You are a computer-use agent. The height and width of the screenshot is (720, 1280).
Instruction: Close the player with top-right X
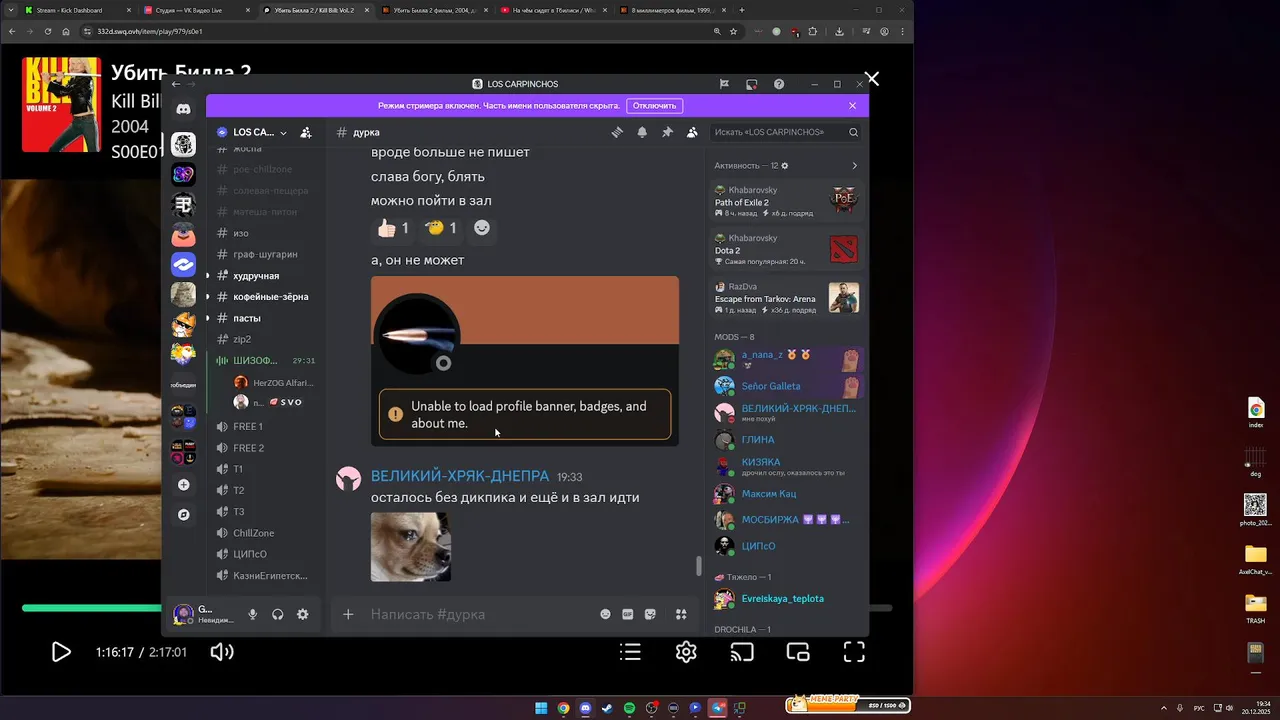pyautogui.click(x=872, y=78)
